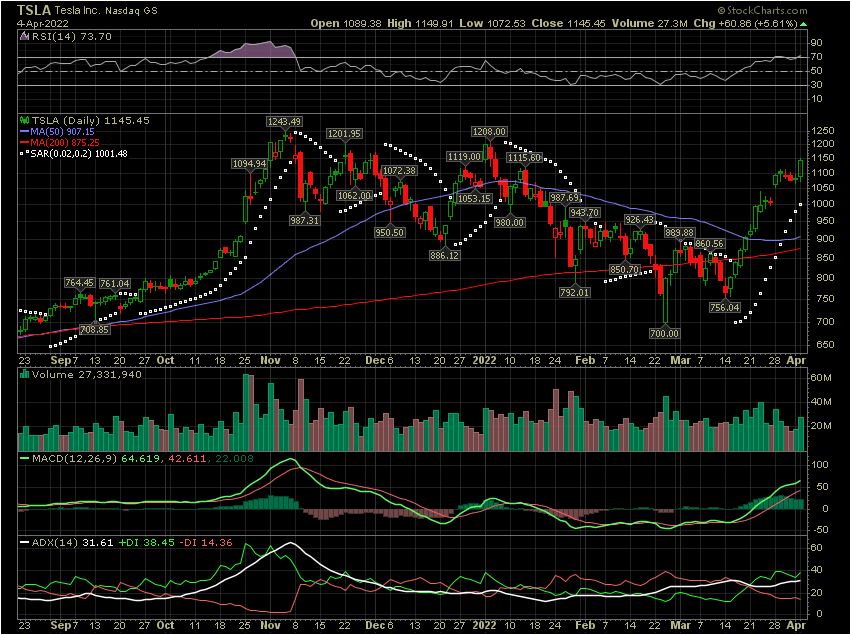Click the 'ADX(14) 31.61' label
This screenshot has height=635, width=850.
click(72, 542)
